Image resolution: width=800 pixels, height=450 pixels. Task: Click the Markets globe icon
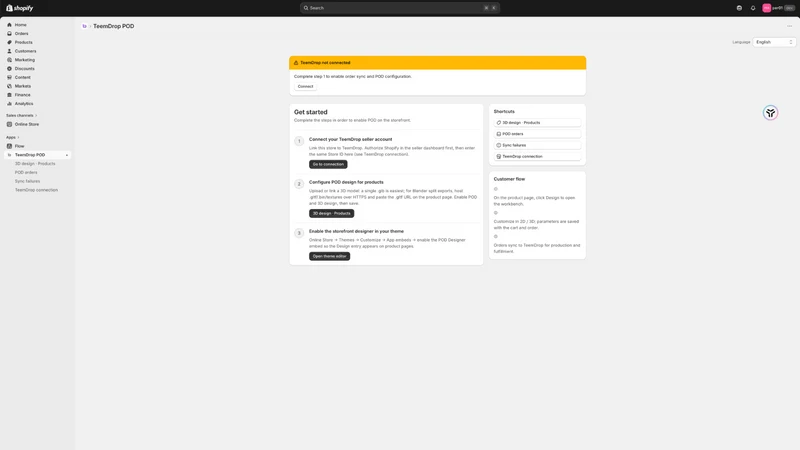coord(9,86)
